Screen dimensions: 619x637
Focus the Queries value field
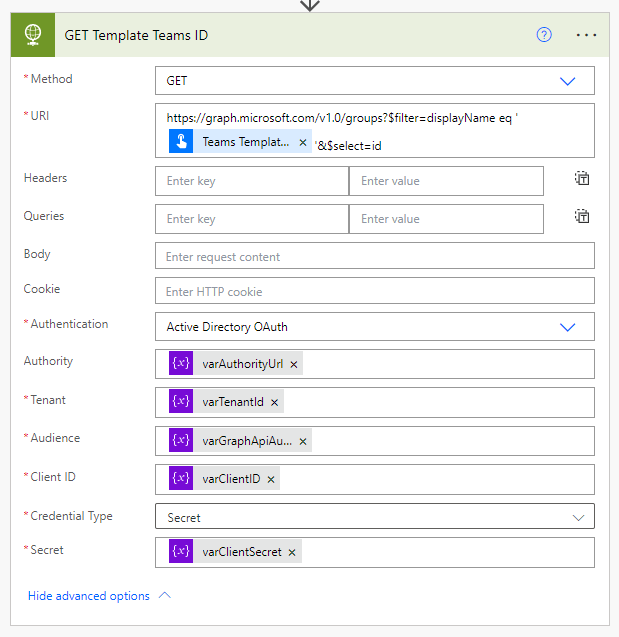tap(446, 219)
